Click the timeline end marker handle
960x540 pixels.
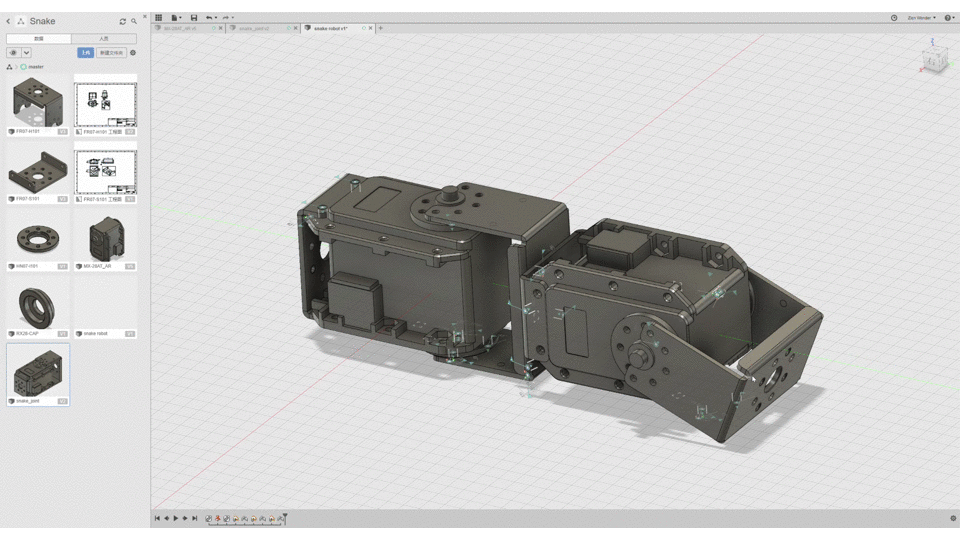[x=285, y=519]
